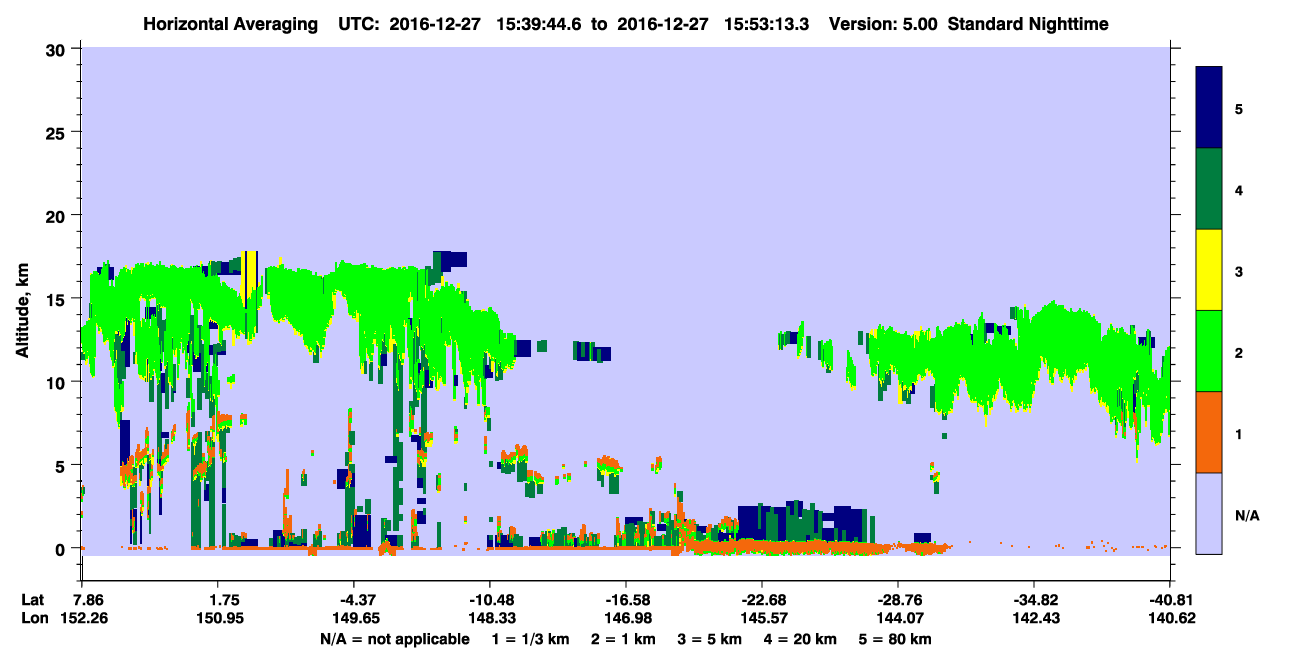Click latitude value 7.86
Viewport: 1300px width, 667px height.
pos(83,601)
